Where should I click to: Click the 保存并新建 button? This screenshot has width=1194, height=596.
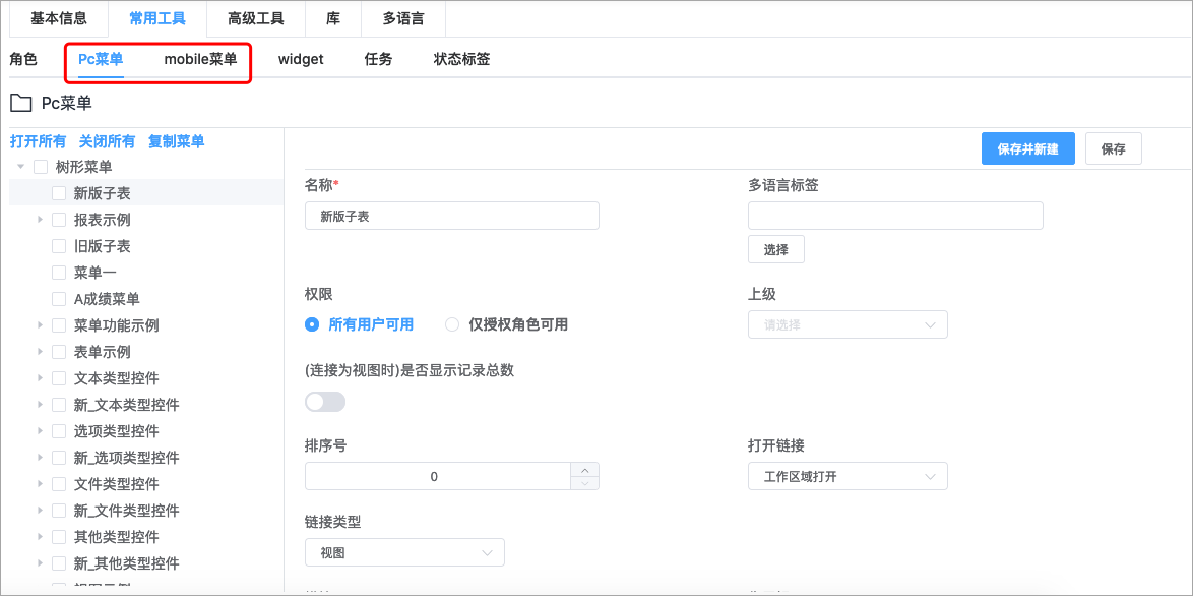[1028, 148]
